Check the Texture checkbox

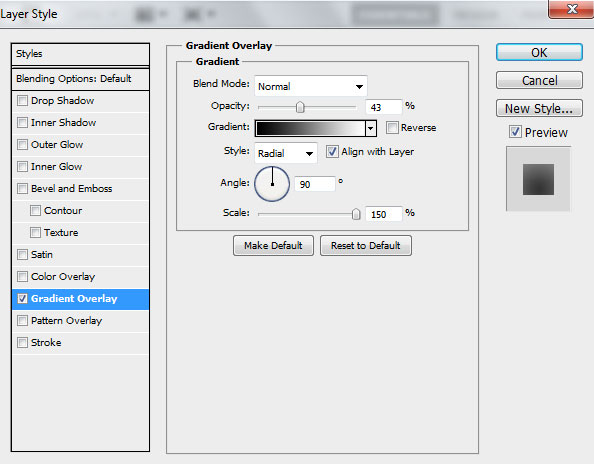[35, 233]
